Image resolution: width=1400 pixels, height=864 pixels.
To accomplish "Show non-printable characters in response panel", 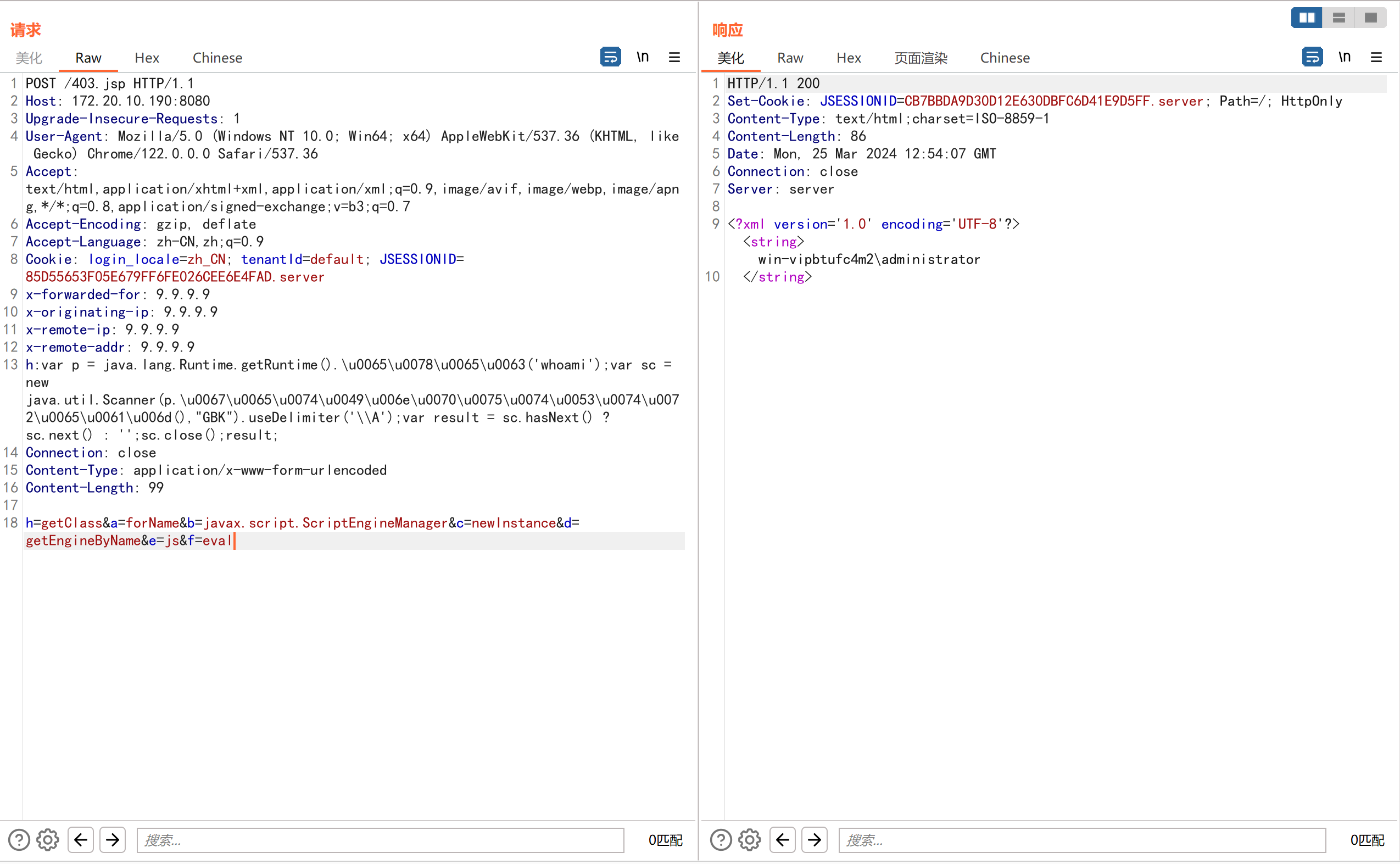I will pyautogui.click(x=1345, y=57).
